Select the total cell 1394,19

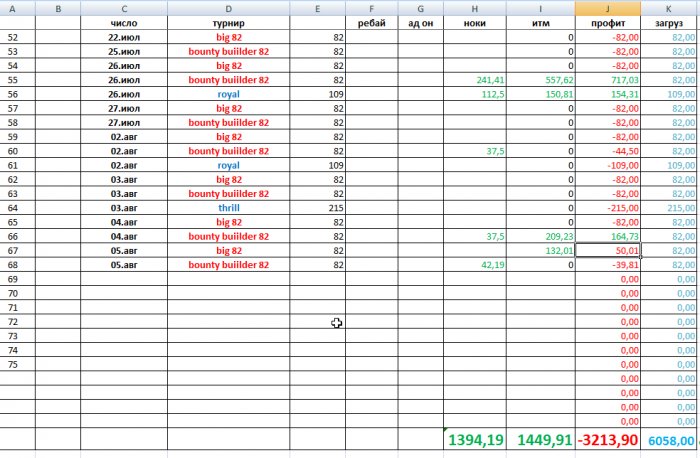[x=475, y=439]
